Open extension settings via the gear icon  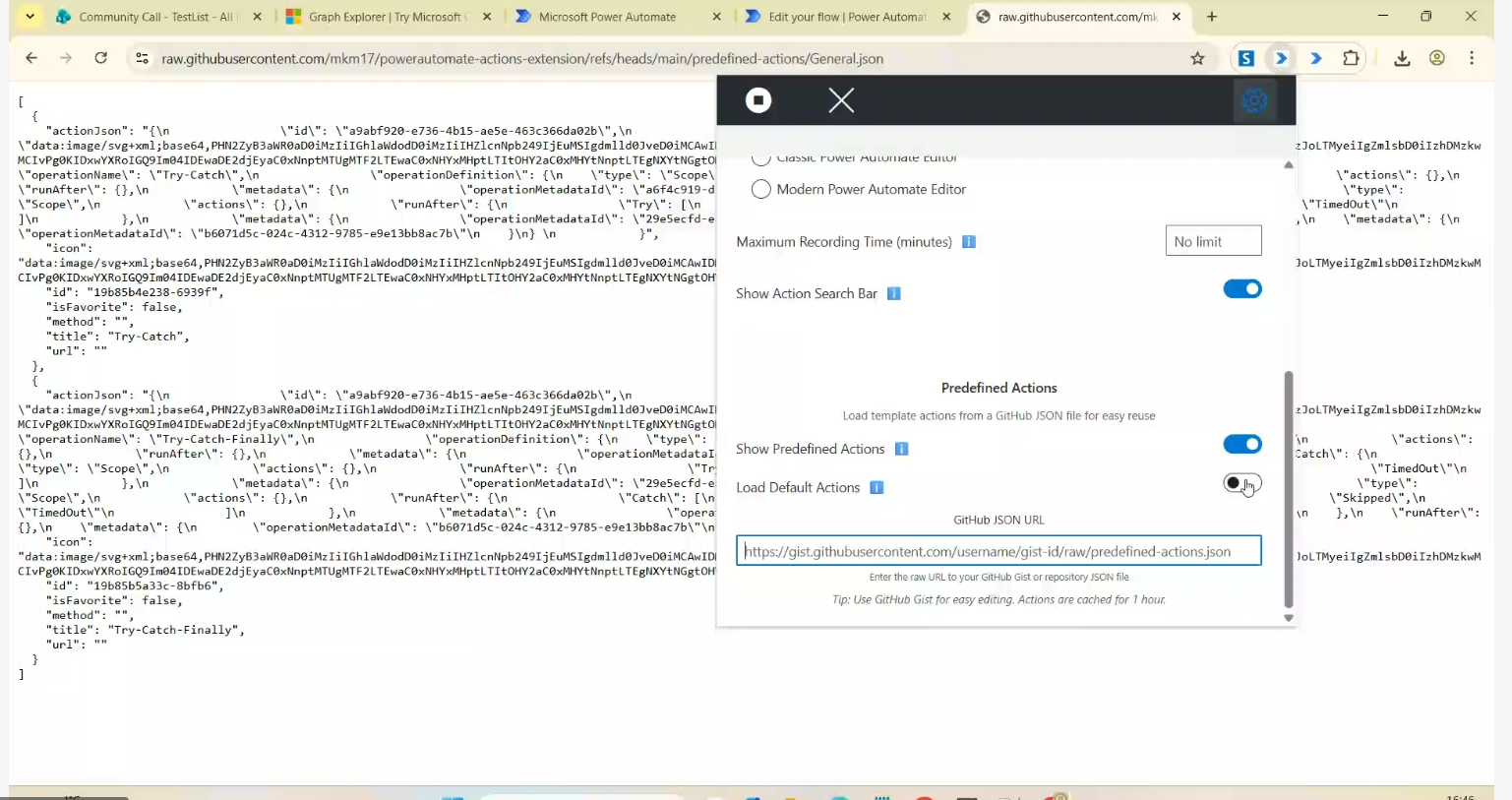[x=1254, y=100]
